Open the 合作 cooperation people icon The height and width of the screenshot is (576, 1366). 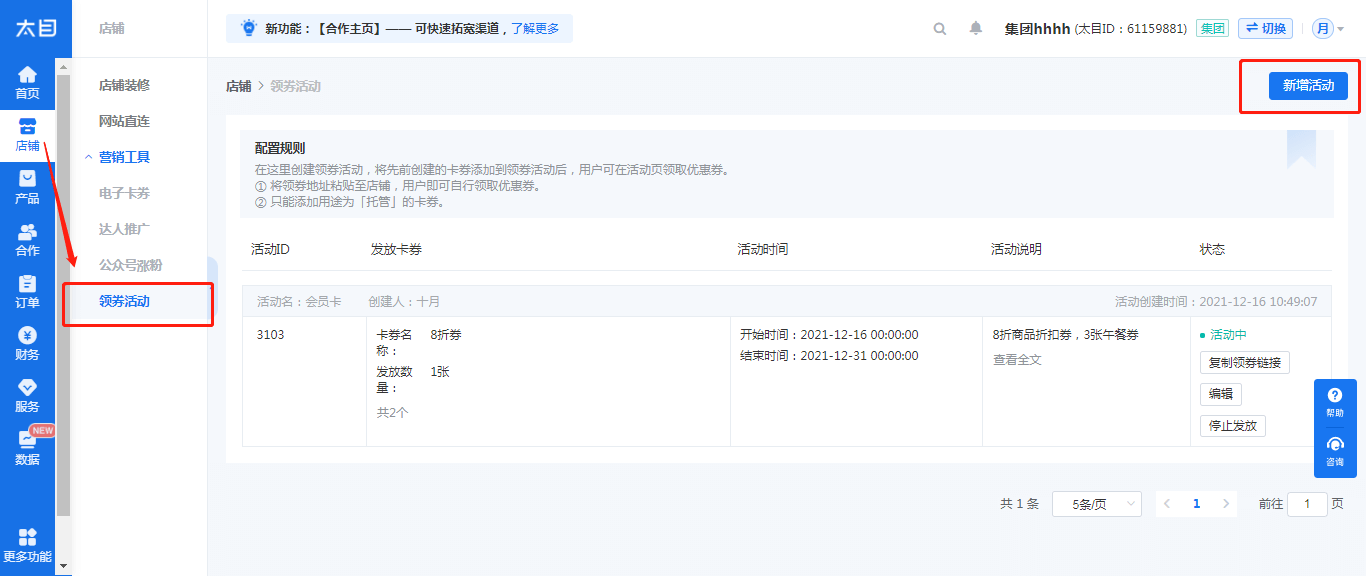[27, 231]
